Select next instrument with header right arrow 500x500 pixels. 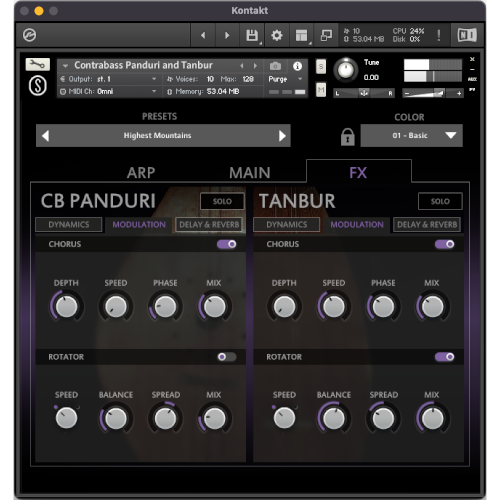pos(255,66)
